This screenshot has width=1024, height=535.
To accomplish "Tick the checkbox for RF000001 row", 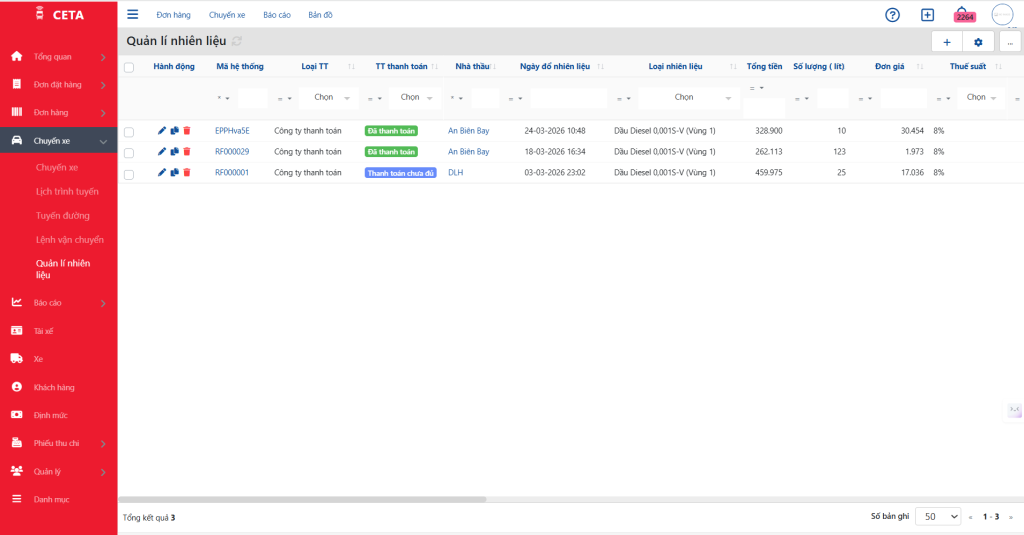I will [x=129, y=173].
